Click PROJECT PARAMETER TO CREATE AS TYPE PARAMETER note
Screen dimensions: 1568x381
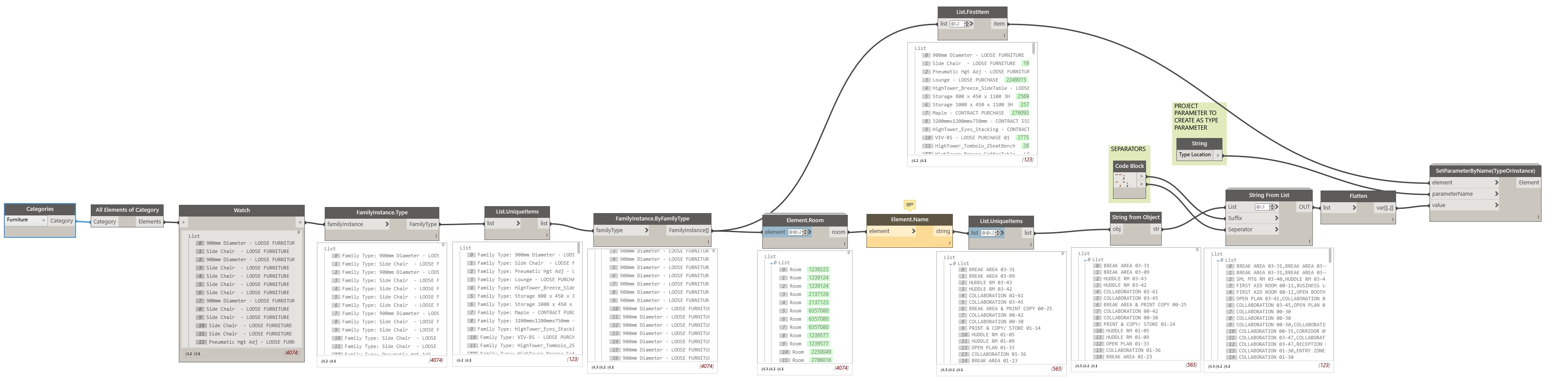click(x=1196, y=117)
